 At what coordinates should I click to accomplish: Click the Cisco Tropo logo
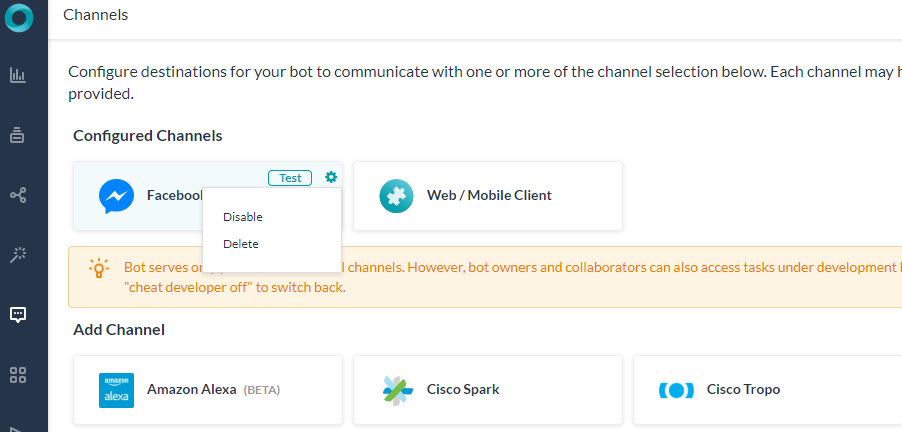(x=676, y=390)
